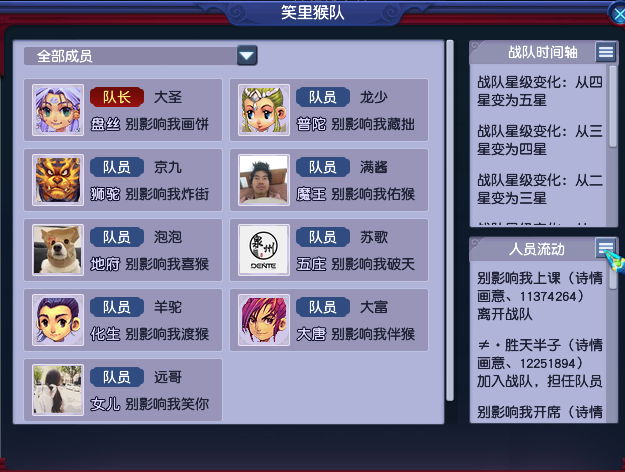The image size is (625, 472).
Task: Select member card 泡泡 地府
Action: (123, 250)
